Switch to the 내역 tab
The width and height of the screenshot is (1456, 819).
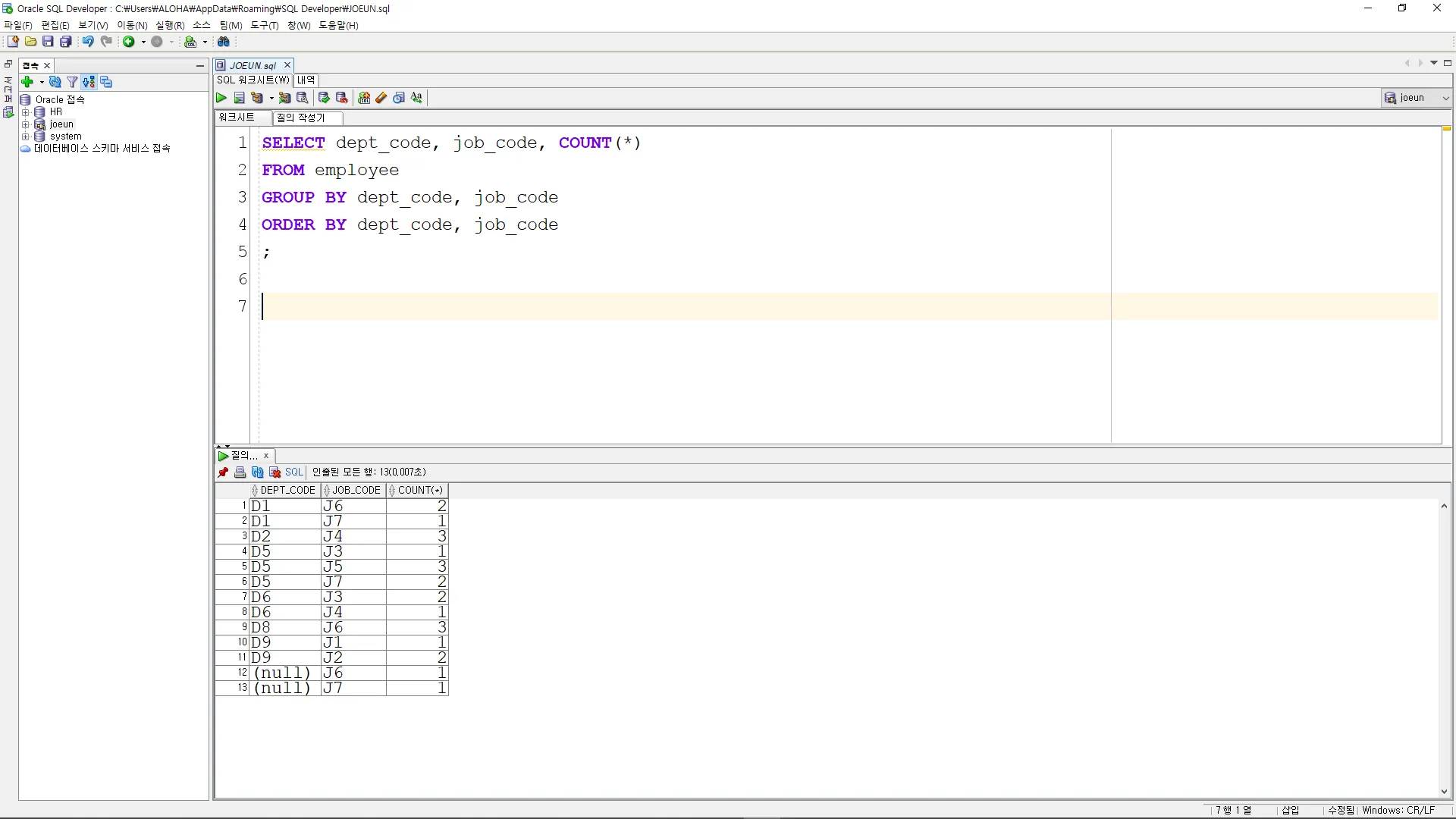click(x=306, y=80)
